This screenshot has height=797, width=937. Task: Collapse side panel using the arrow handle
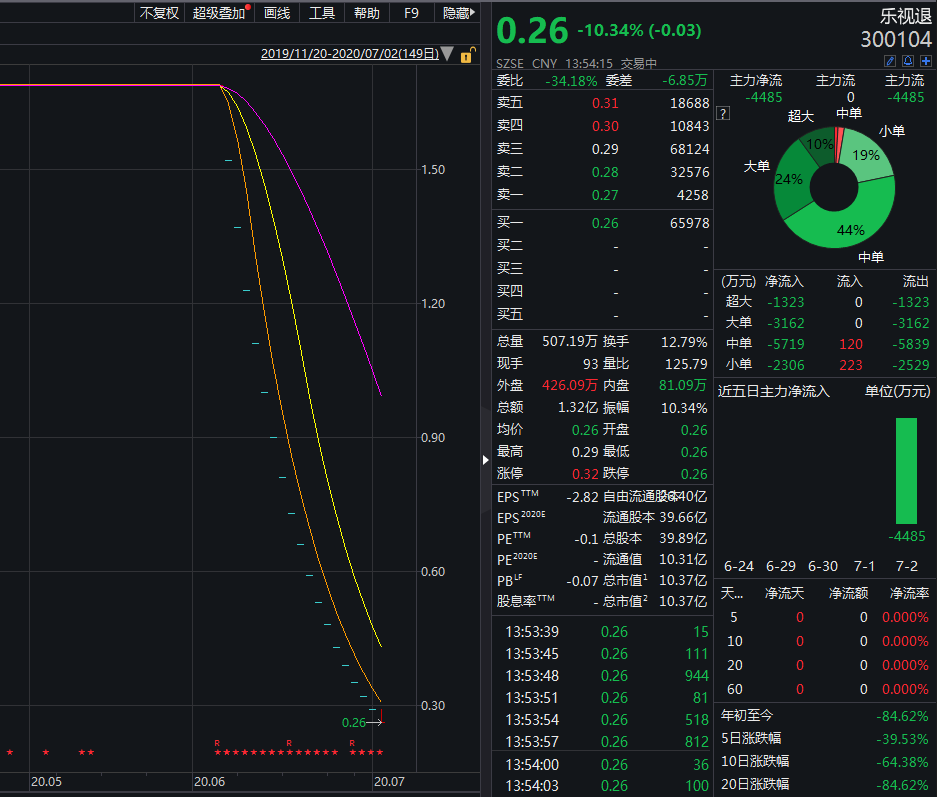pyautogui.click(x=486, y=459)
